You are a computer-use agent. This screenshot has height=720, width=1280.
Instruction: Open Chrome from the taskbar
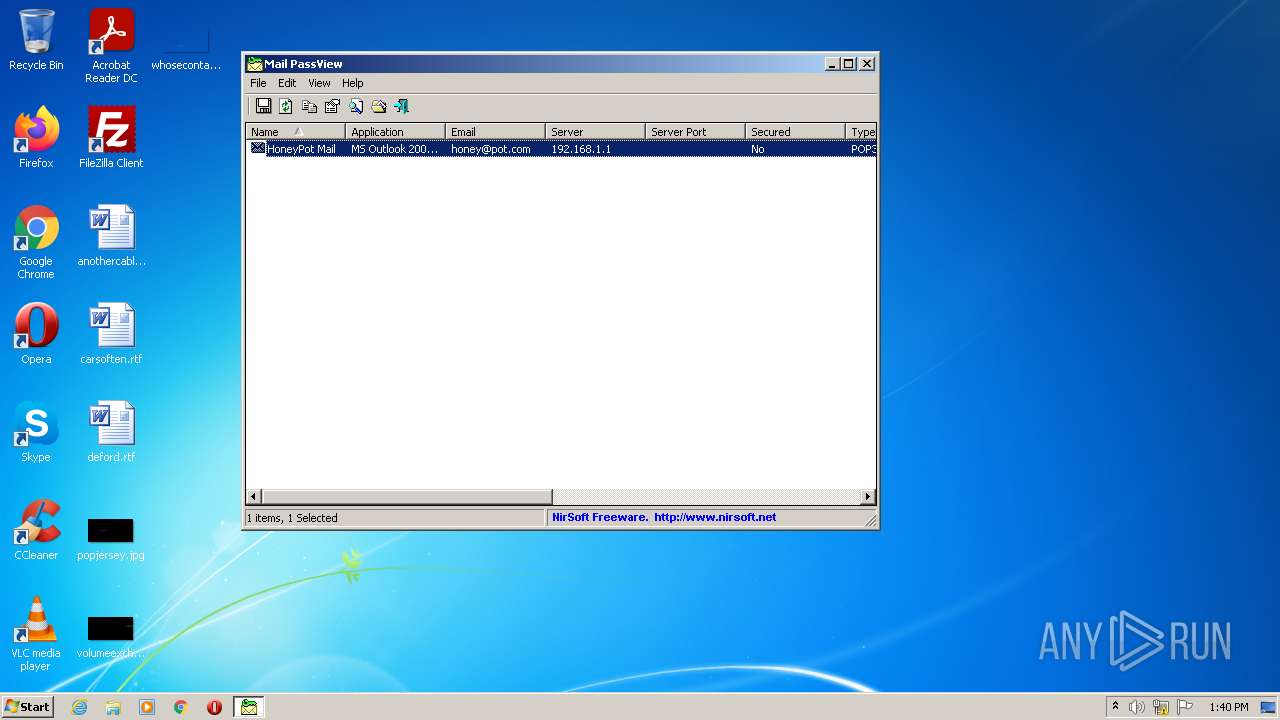[x=181, y=707]
